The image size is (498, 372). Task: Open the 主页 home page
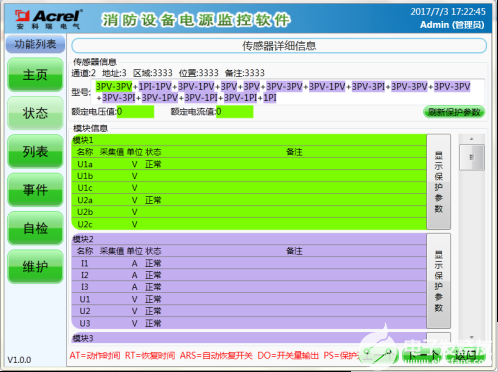[35, 74]
